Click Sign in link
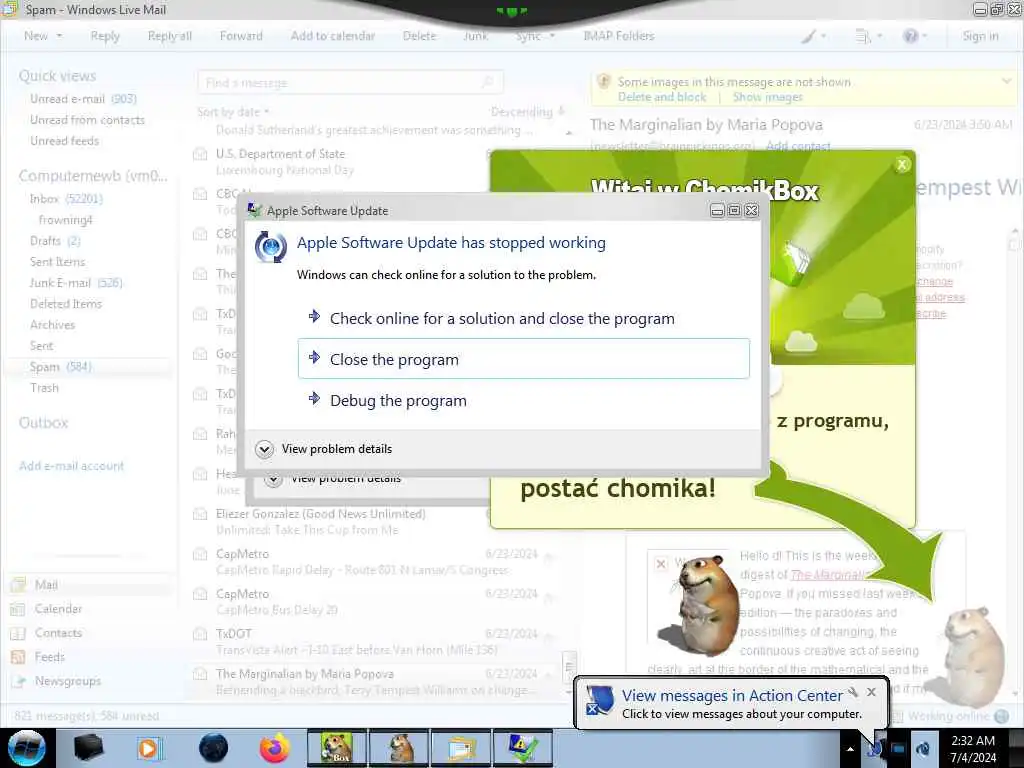Screen dimensions: 1024x768 click(x=980, y=36)
